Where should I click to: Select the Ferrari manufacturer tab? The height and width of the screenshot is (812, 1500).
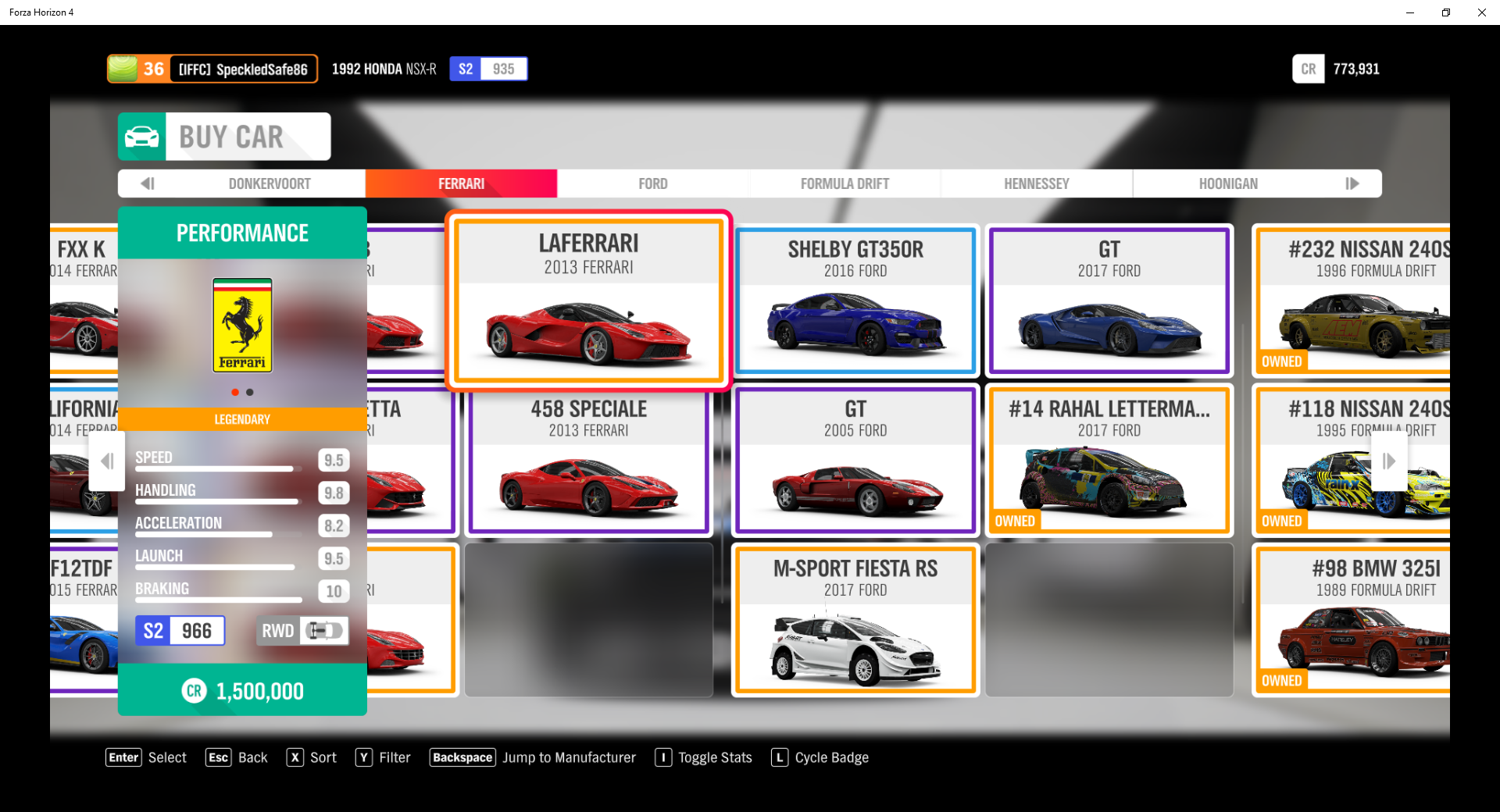[x=461, y=183]
